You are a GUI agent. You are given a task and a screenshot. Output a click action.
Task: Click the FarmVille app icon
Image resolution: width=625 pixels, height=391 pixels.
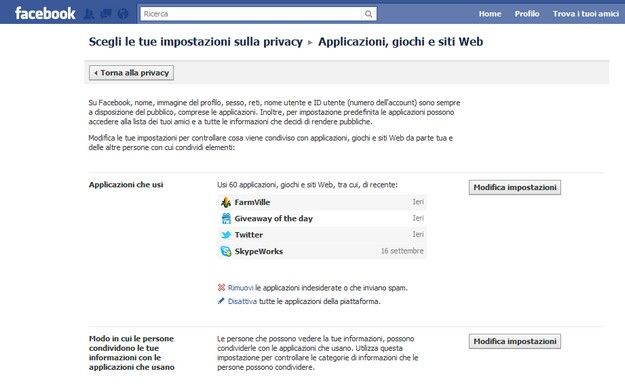tap(226, 202)
